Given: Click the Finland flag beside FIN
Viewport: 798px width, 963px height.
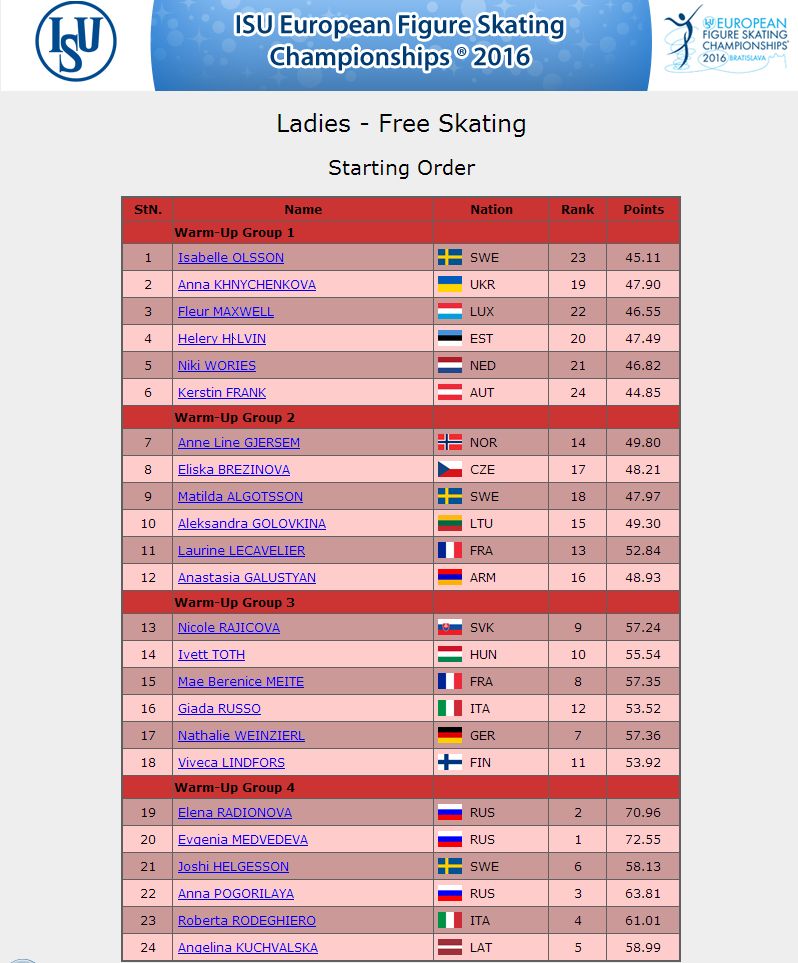Looking at the screenshot, I should tap(450, 762).
